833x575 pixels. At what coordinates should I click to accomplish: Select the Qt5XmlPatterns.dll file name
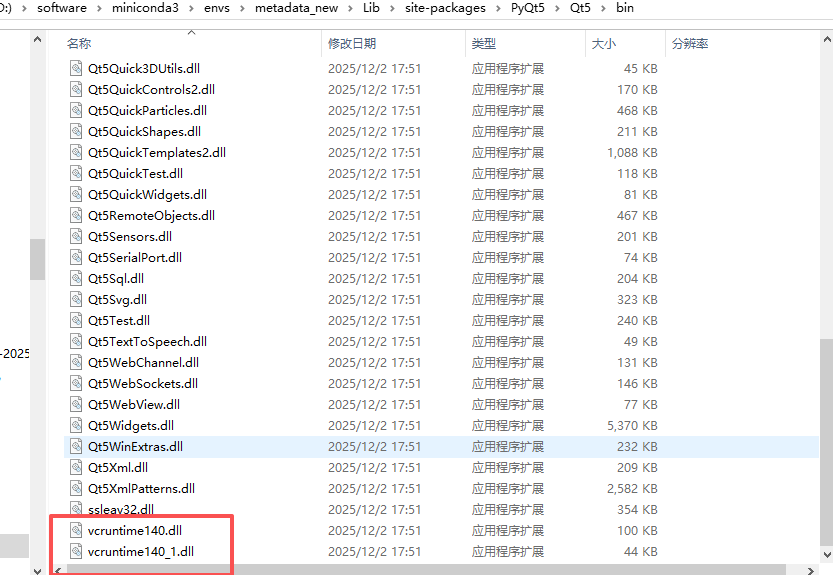(141, 488)
